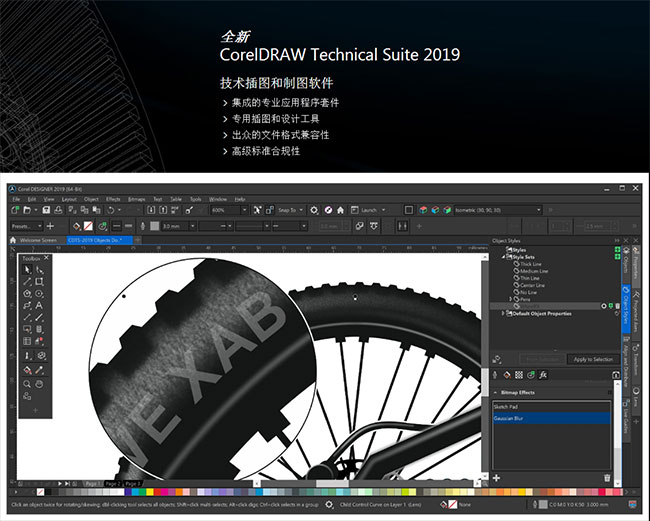The height and width of the screenshot is (521, 650).
Task: Close the Toolbox floating panel
Action: click(x=46, y=258)
